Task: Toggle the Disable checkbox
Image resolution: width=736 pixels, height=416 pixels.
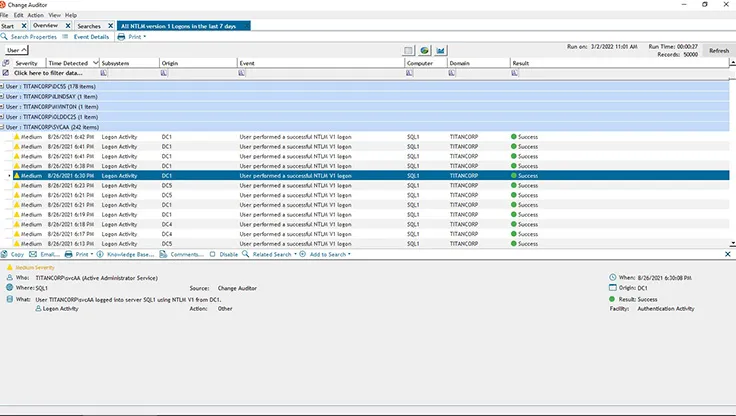Action: pos(212,254)
